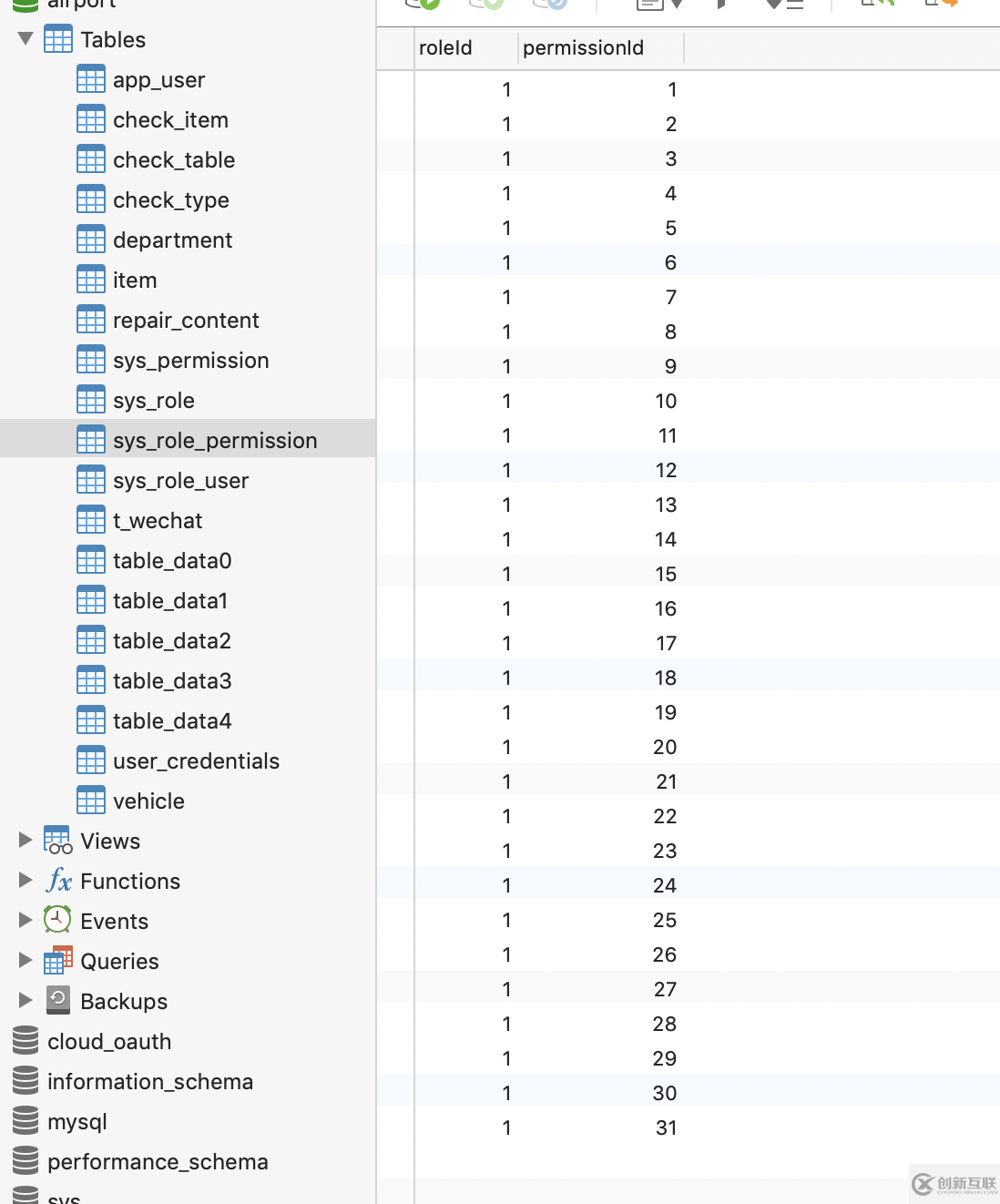Screen dimensions: 1000x1204
Task: Click the permissionId column header
Action: [601, 48]
